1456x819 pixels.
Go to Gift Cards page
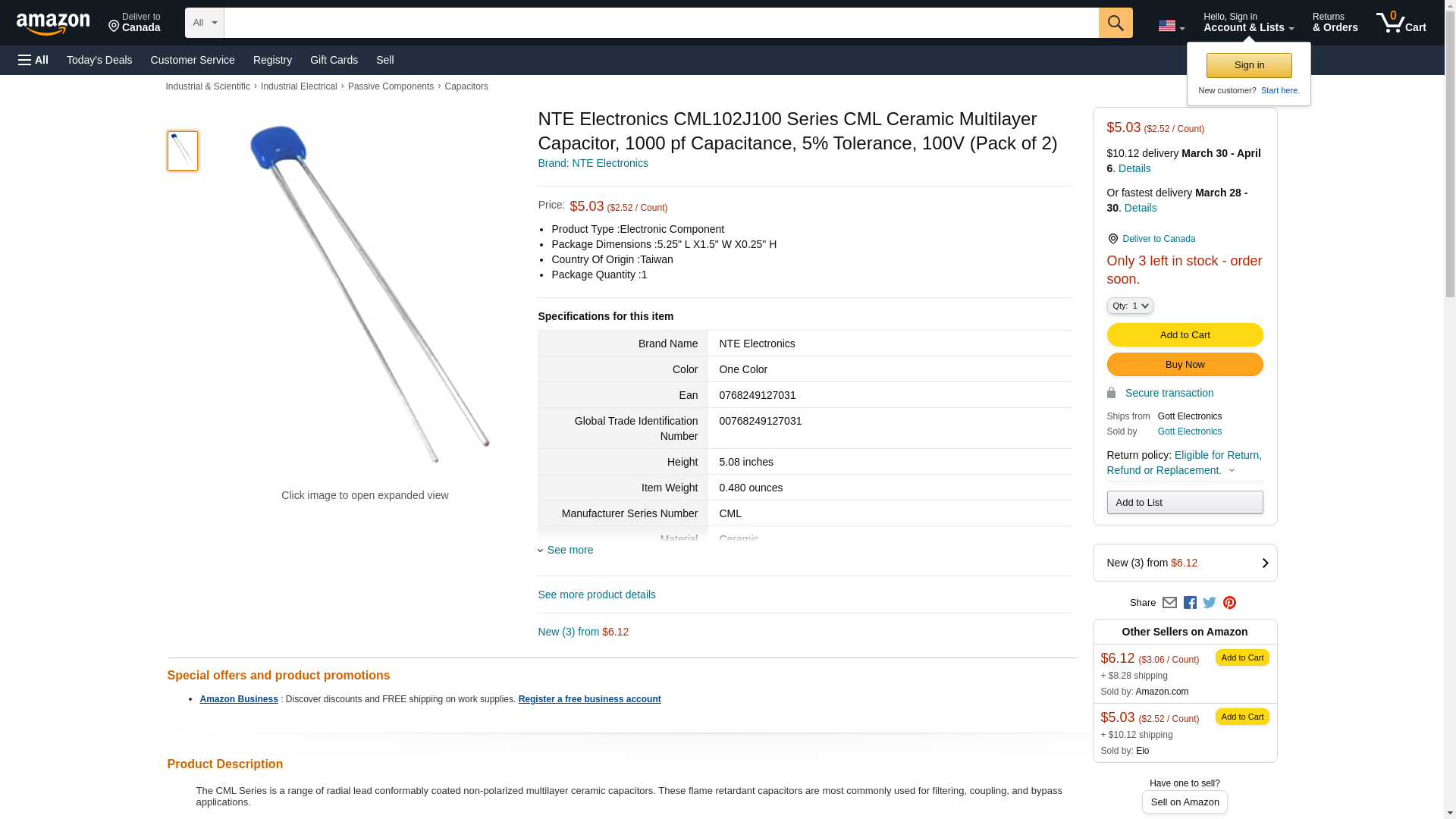tap(334, 60)
